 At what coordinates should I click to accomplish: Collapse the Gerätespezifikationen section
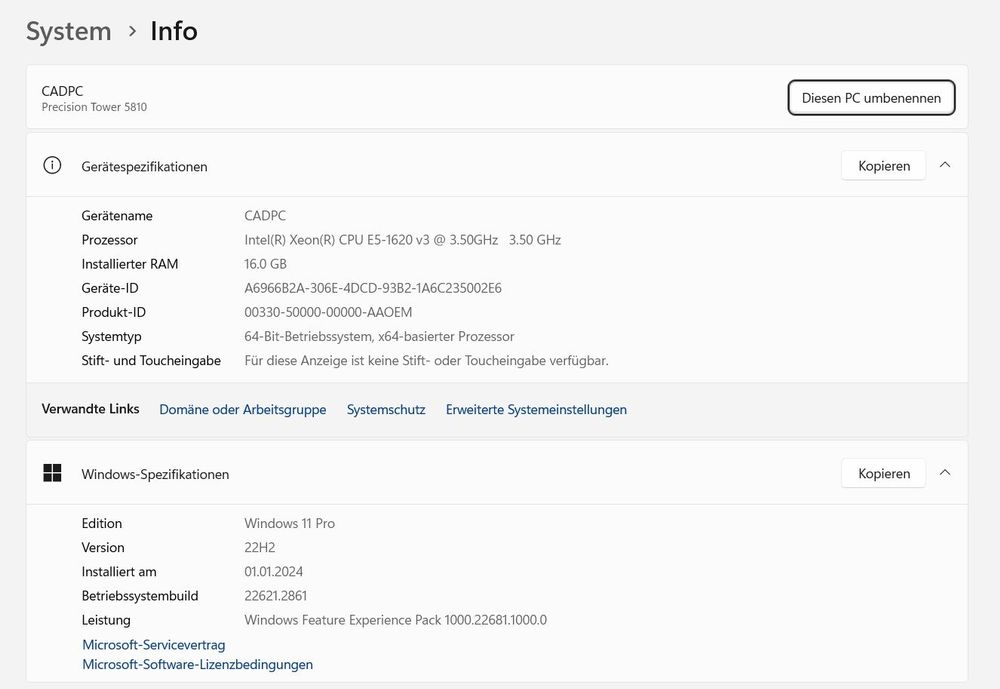945,165
